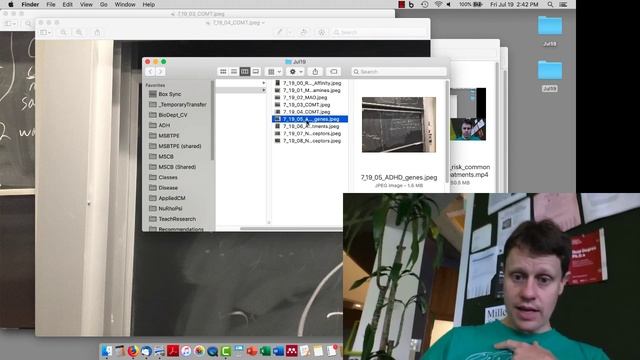
Task: Open the group-by arrangement dropdown
Action: click(x=274, y=71)
